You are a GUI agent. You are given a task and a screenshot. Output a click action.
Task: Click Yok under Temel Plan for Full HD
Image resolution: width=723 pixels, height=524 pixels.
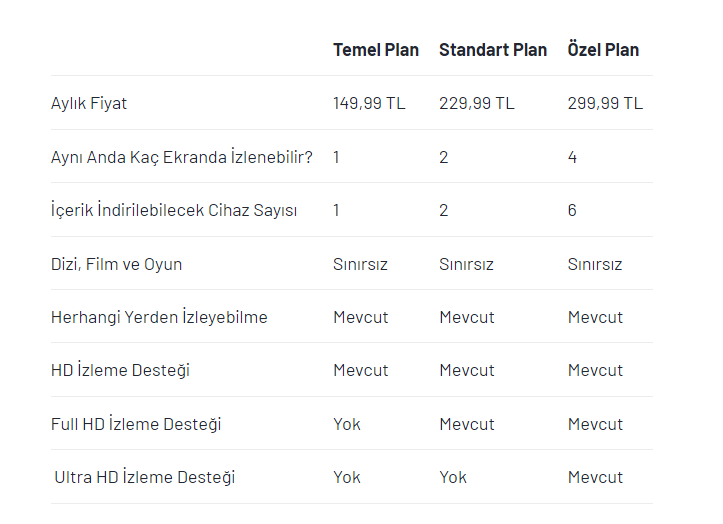(347, 424)
